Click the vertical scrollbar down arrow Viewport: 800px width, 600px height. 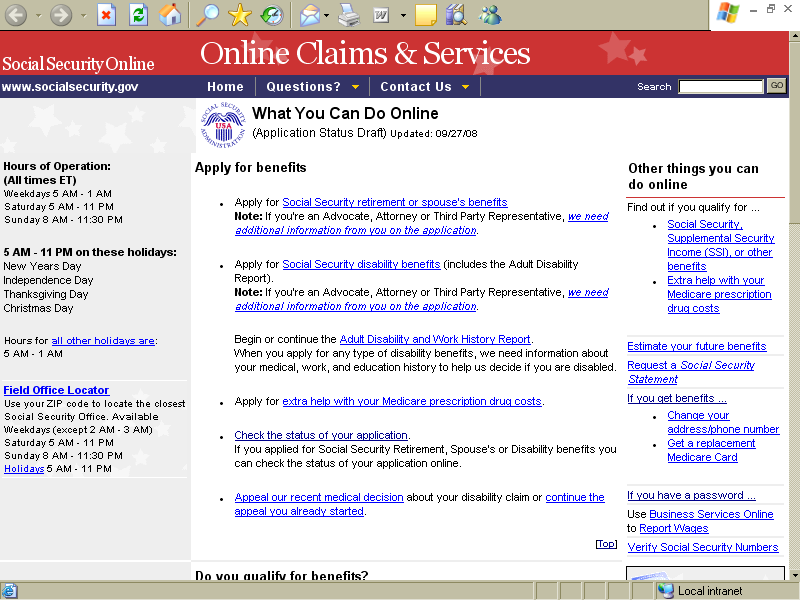[794, 574]
